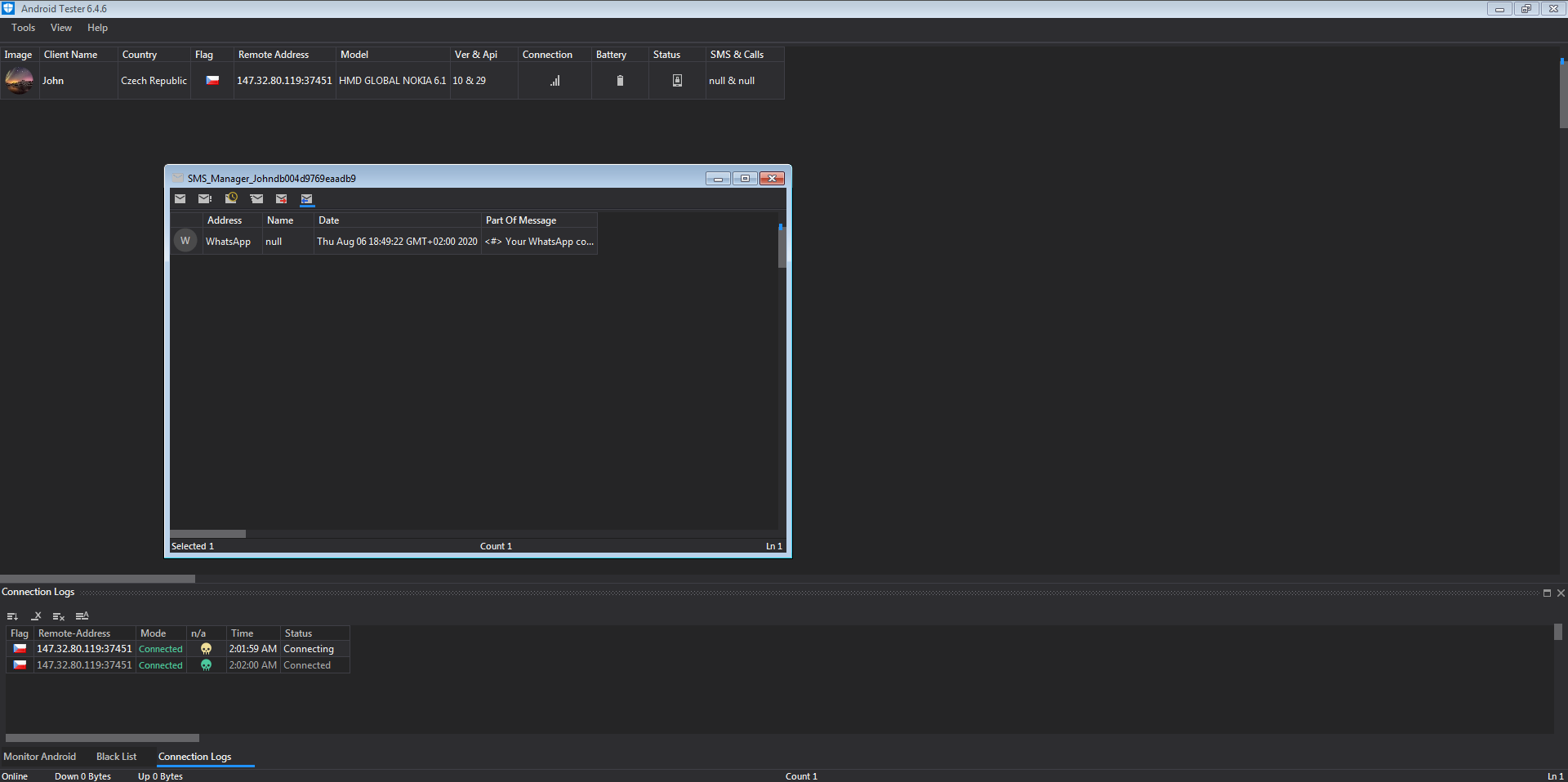Click the Android Tester app icon in title bar

click(8, 8)
